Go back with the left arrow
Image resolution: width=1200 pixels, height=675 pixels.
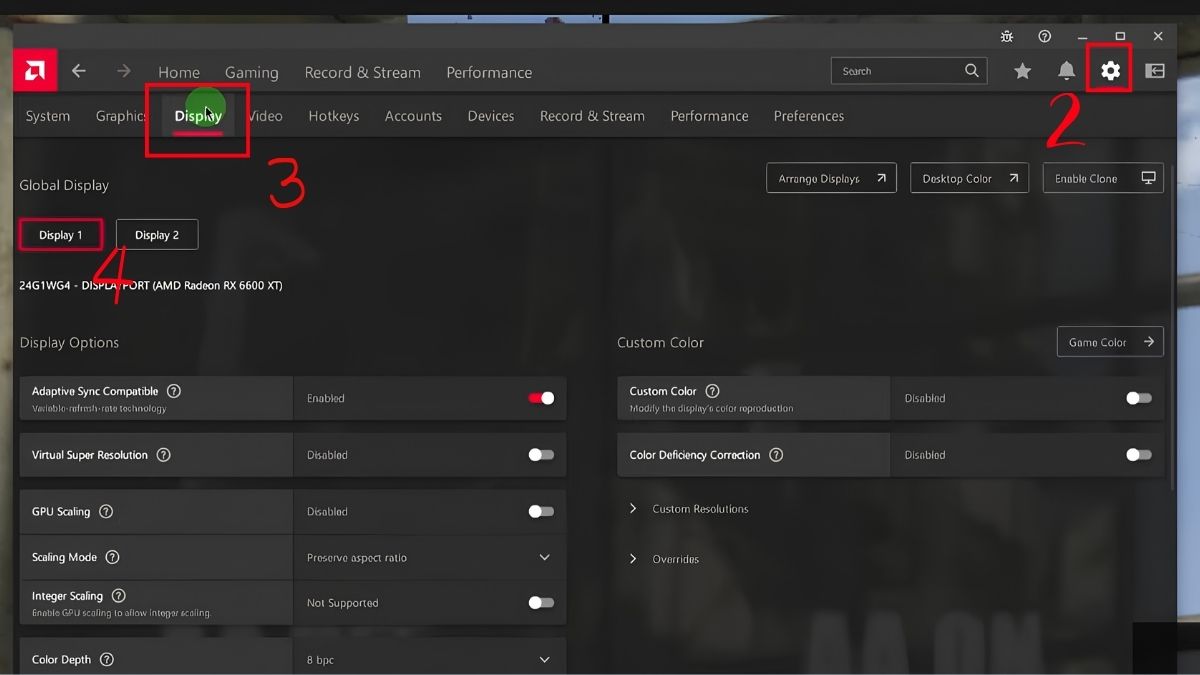(79, 71)
